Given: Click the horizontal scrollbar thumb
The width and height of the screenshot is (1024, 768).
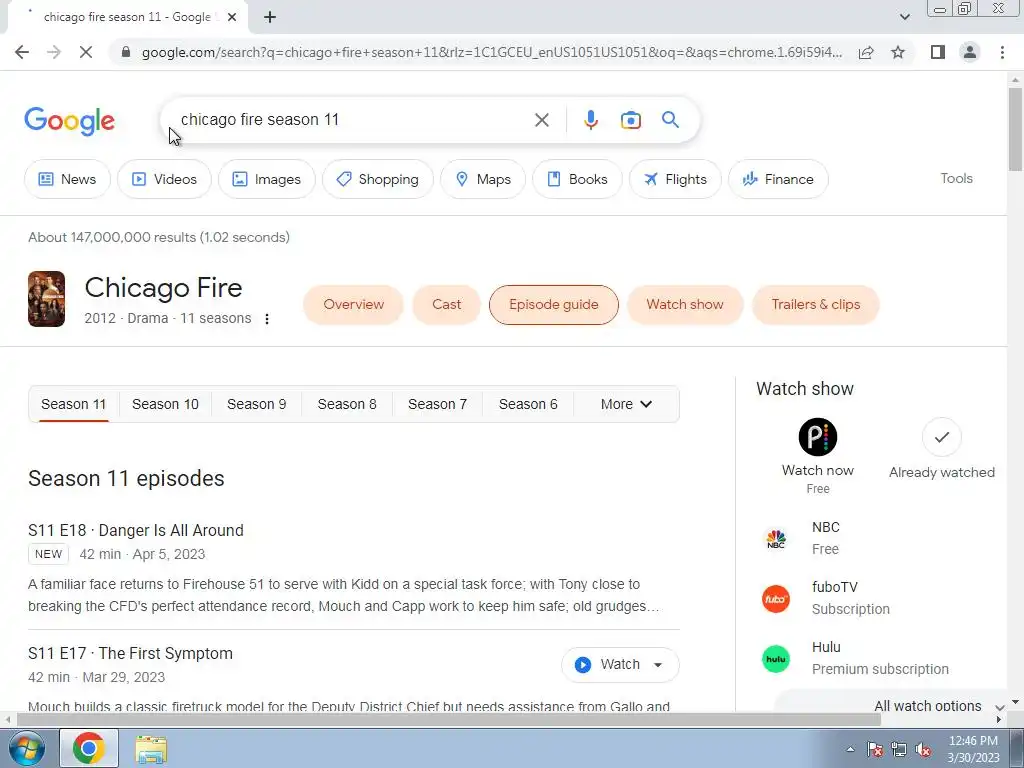Looking at the screenshot, I should pyautogui.click(x=448, y=720).
